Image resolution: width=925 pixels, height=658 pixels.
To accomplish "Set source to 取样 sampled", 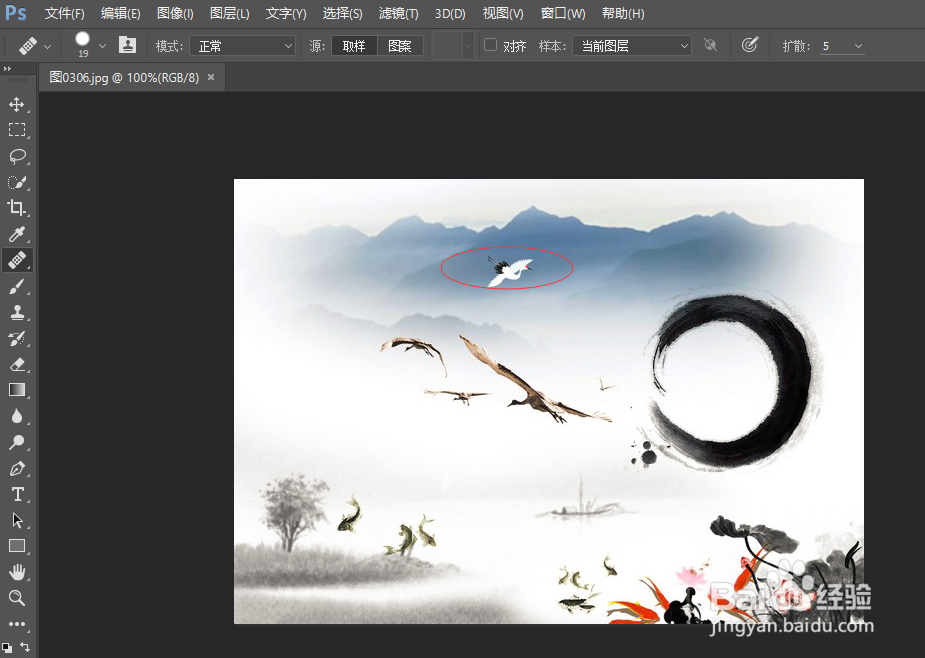I will pos(354,46).
